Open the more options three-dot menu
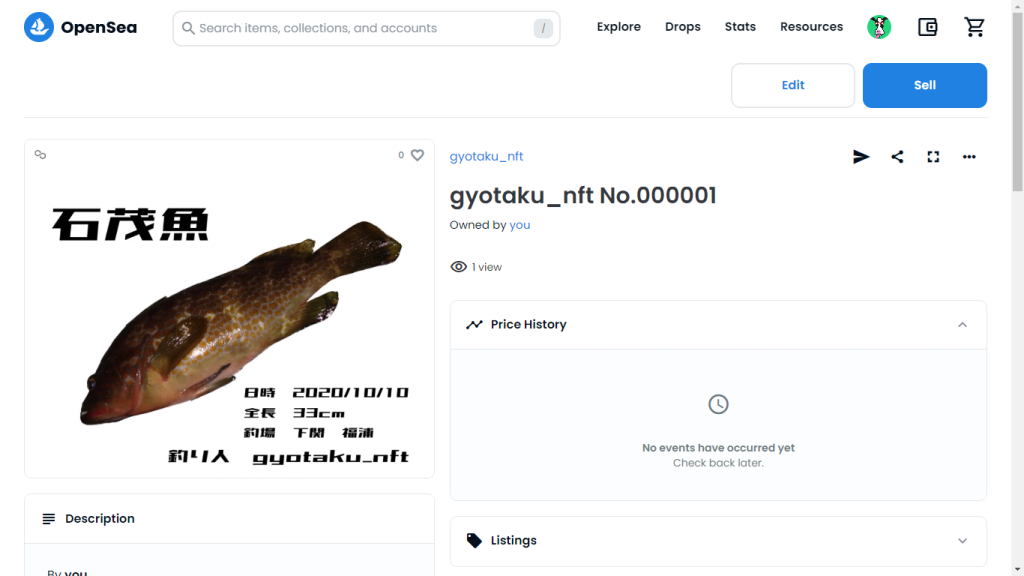The width and height of the screenshot is (1024, 576). pos(969,157)
